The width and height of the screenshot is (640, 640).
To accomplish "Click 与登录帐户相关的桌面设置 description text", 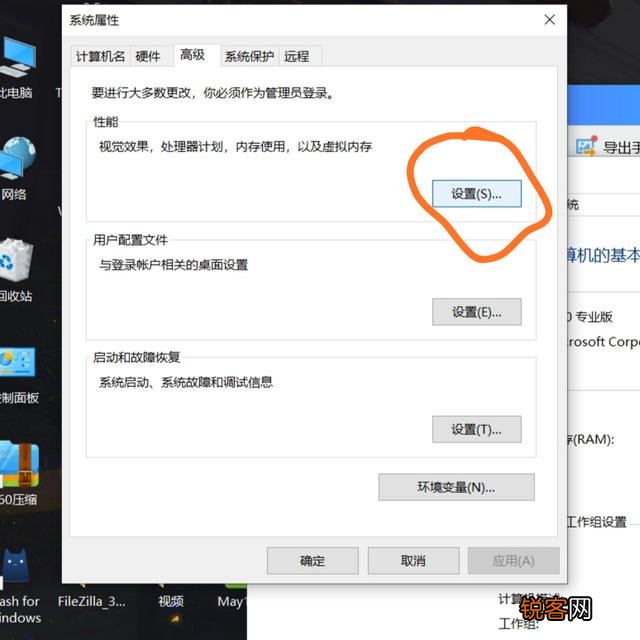I will [173, 264].
